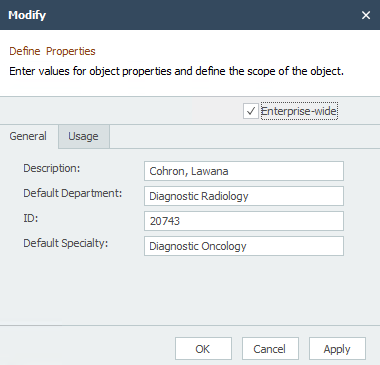Image resolution: width=380 pixels, height=365 pixels.
Task: Confirm with the OK button
Action: point(203,349)
